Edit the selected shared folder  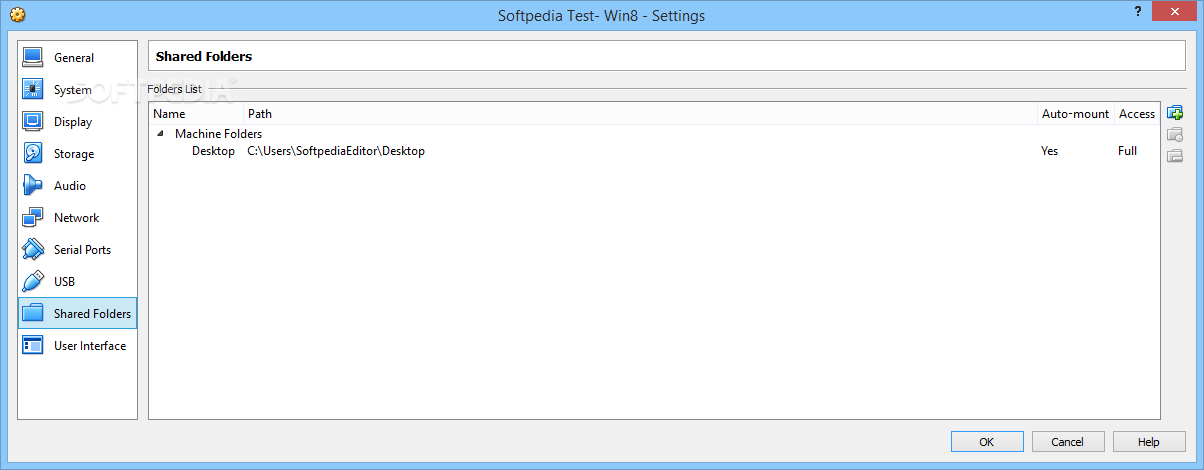coord(1175,134)
